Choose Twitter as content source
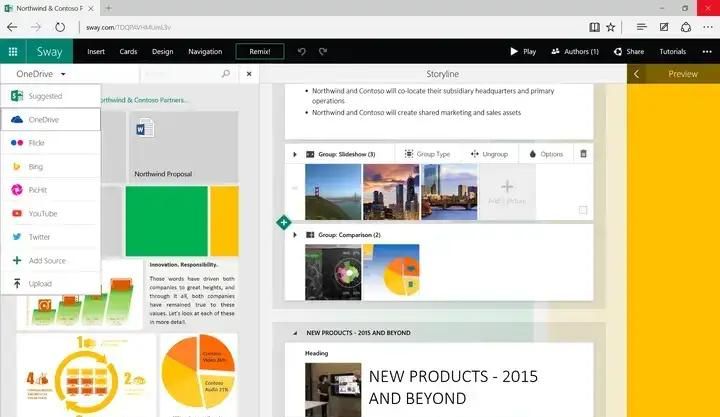The image size is (720, 417). click(51, 237)
